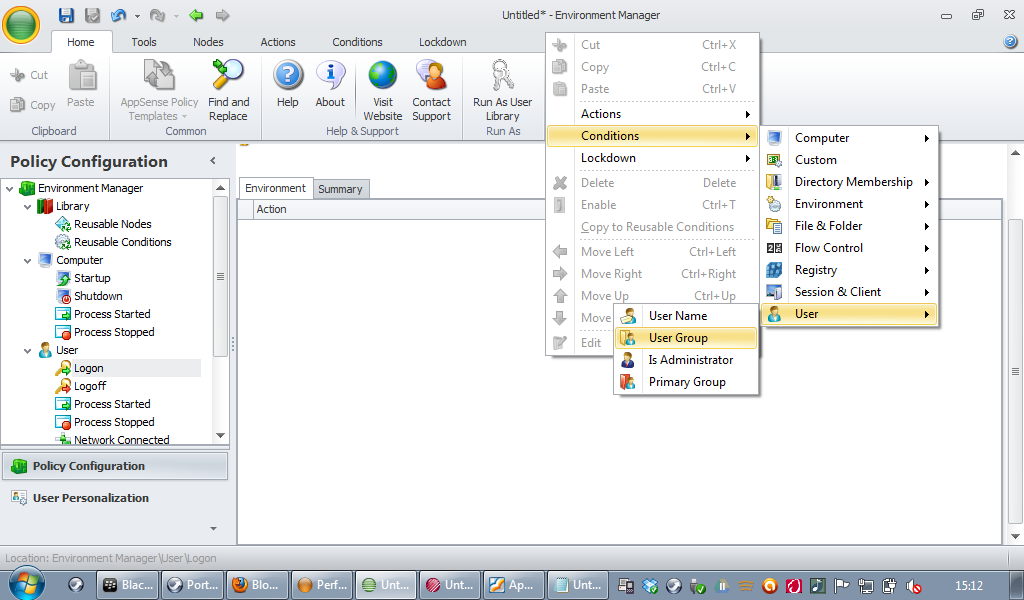
Task: Choose Is Administrator in the User submenu
Action: (x=690, y=360)
